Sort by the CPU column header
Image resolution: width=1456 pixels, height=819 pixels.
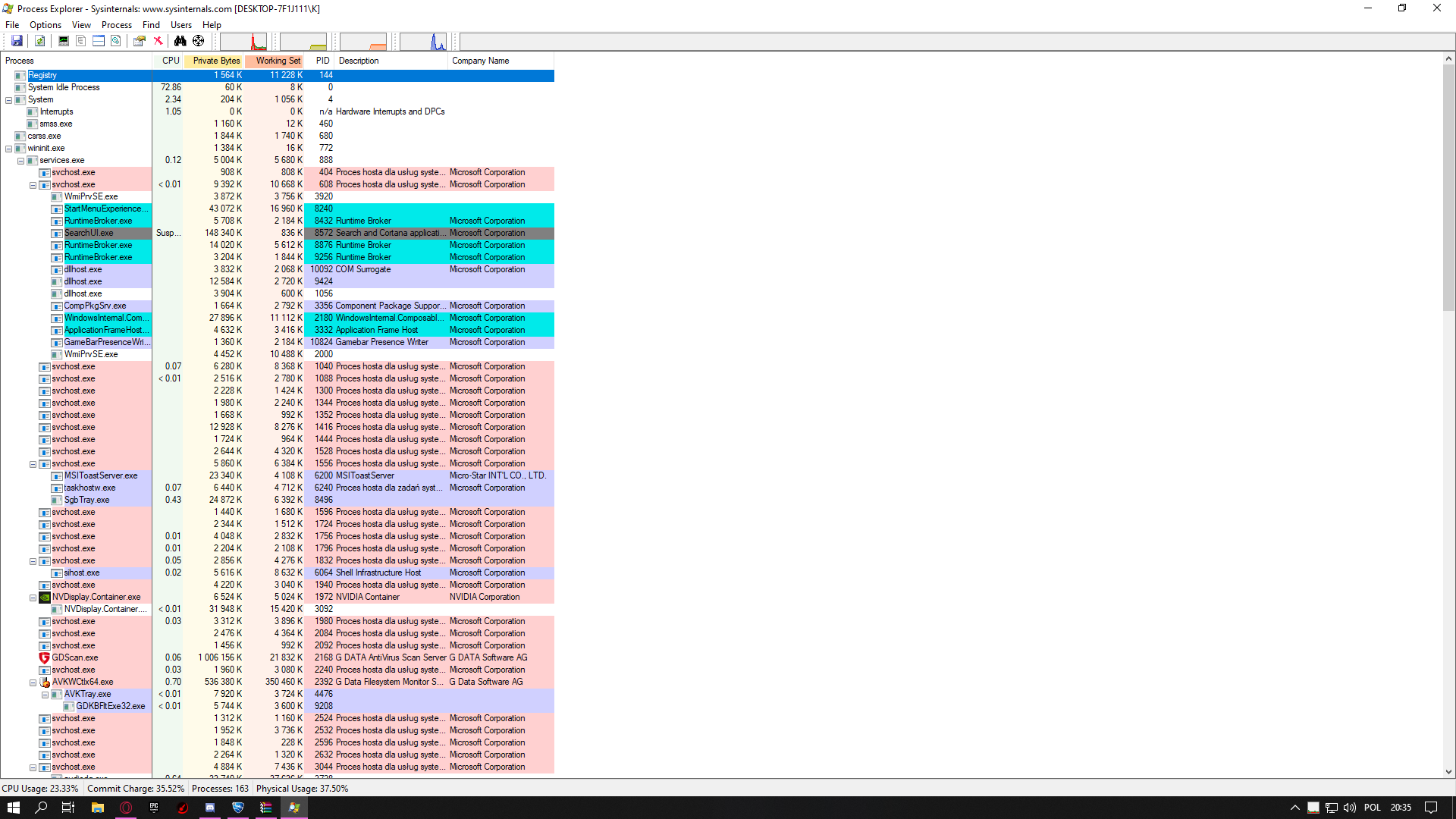(168, 61)
